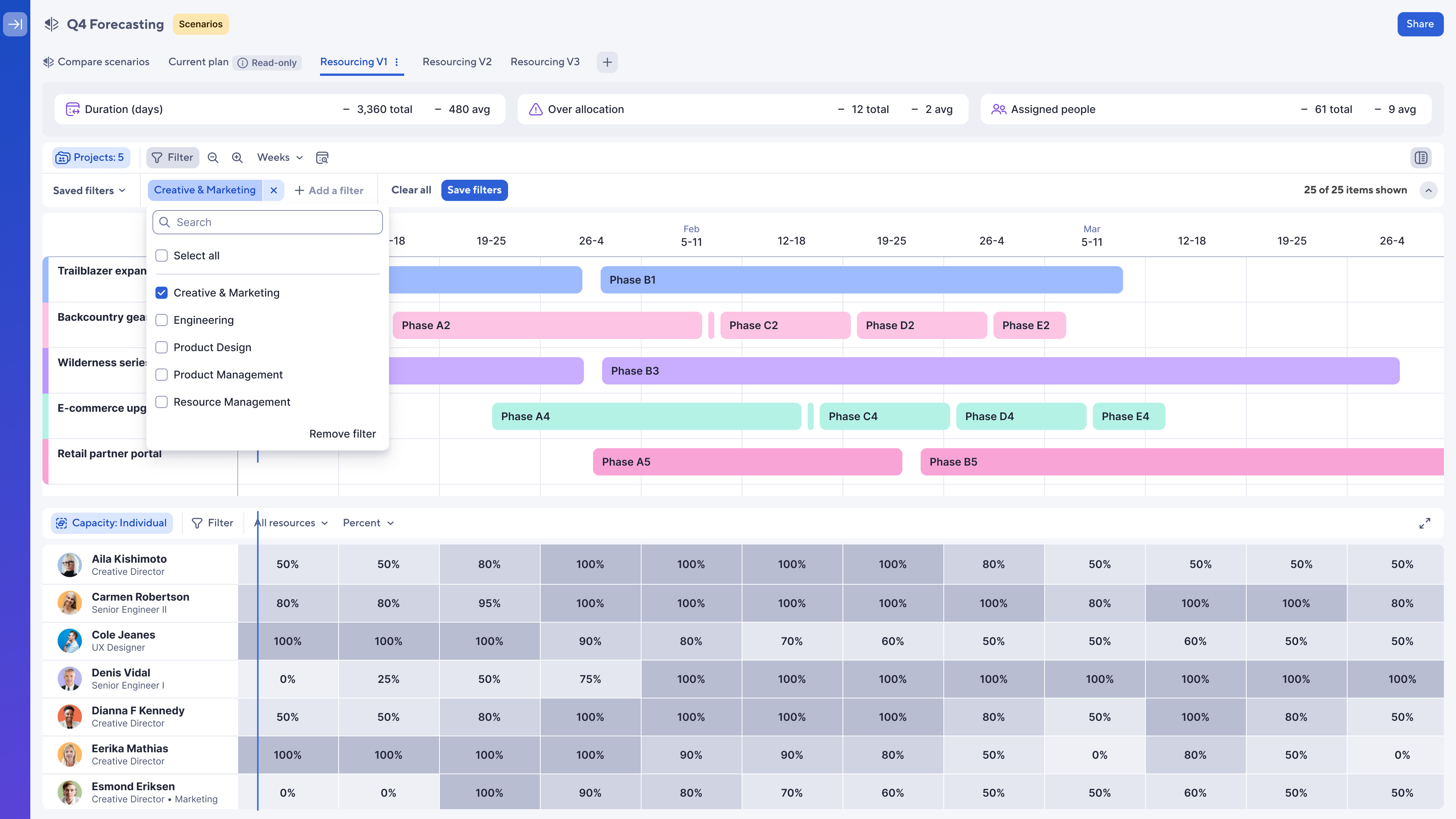
Task: Clear all active filters
Action: coord(410,190)
